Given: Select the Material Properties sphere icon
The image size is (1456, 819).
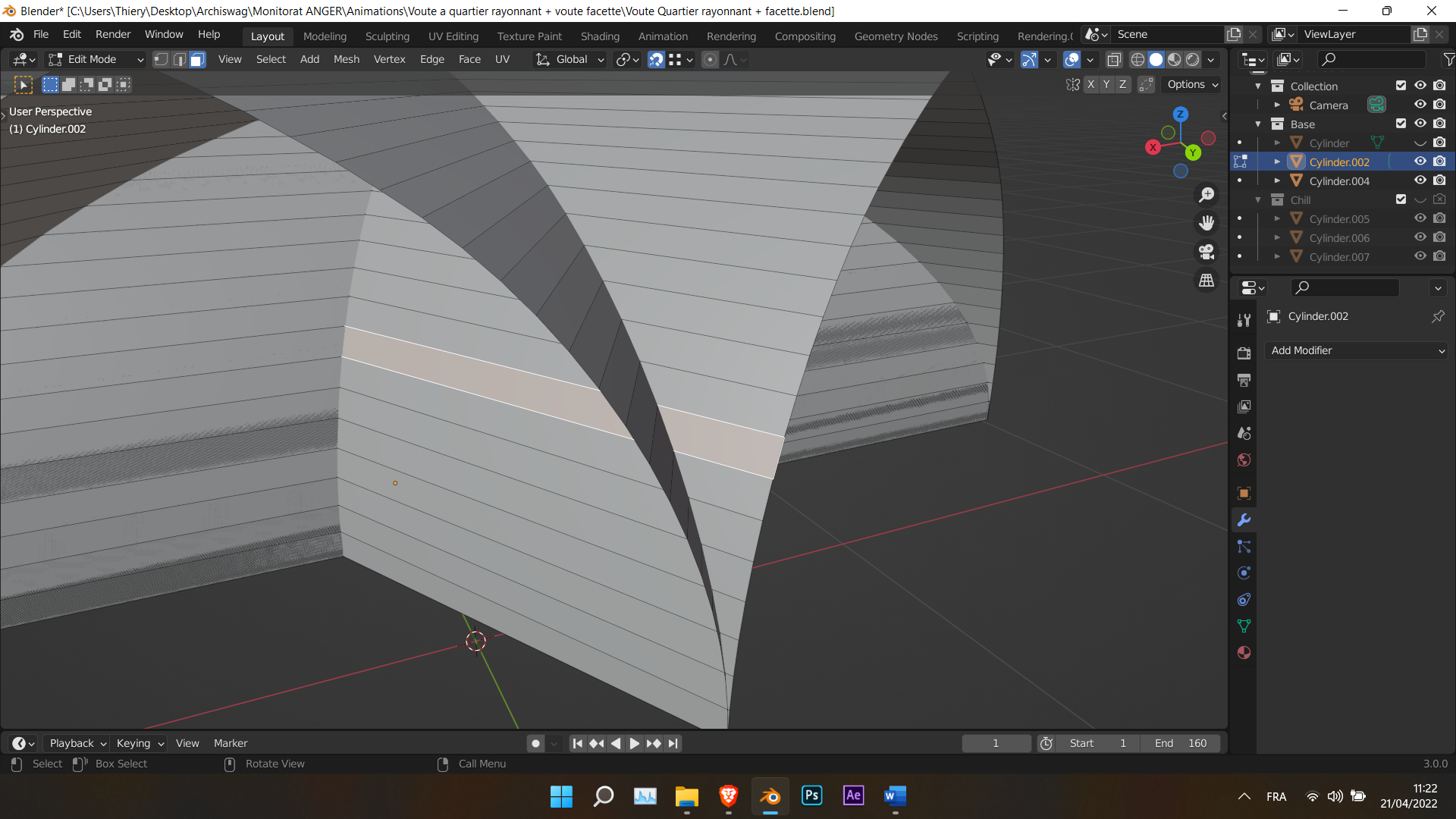Looking at the screenshot, I should point(1244,652).
